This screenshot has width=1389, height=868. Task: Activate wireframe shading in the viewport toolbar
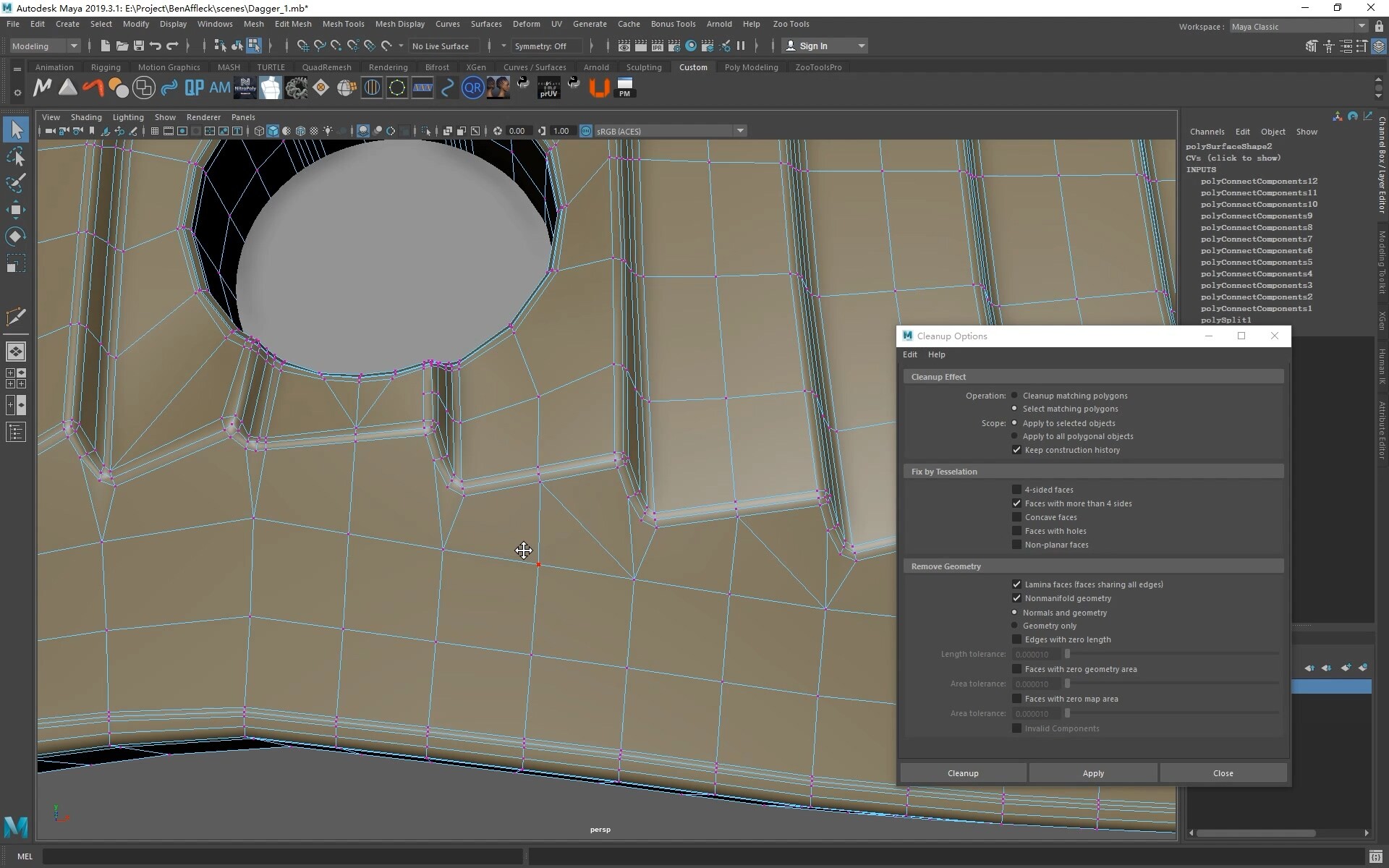point(259,131)
